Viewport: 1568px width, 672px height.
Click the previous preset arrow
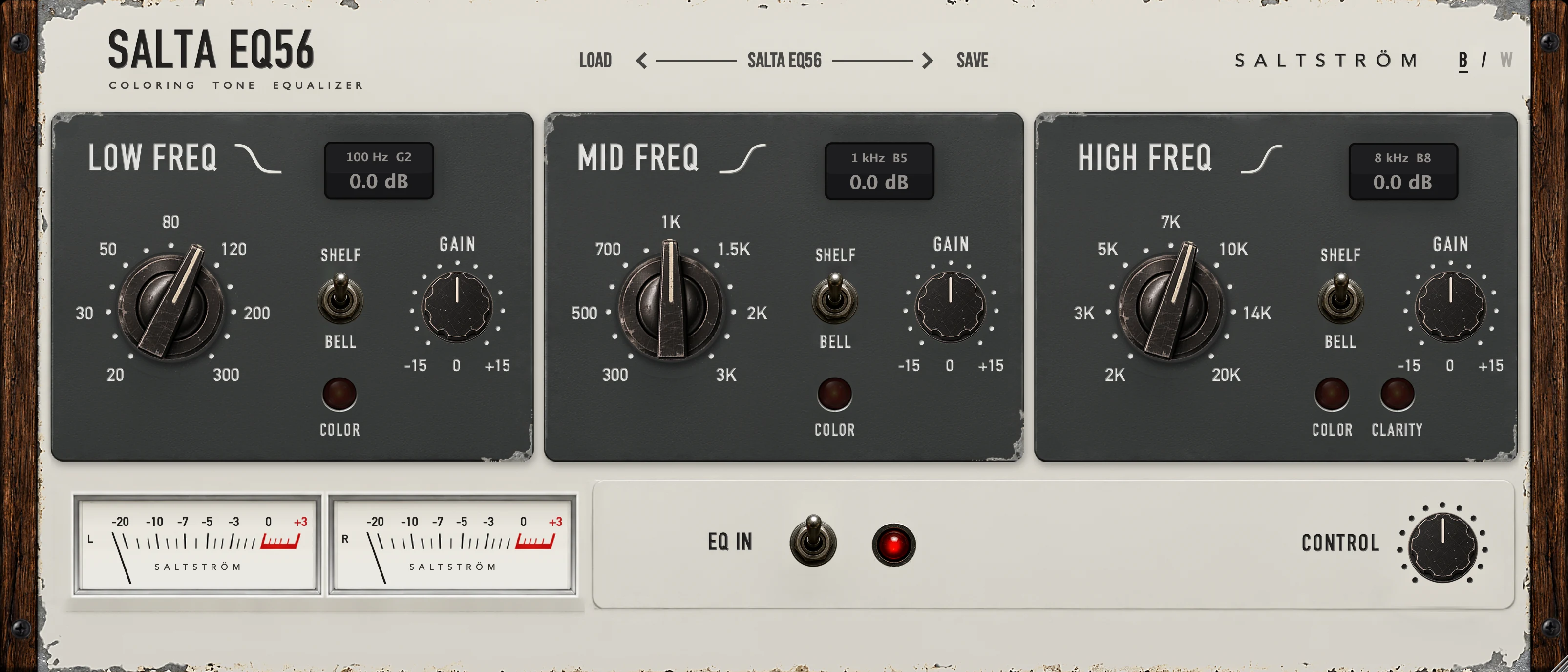641,61
